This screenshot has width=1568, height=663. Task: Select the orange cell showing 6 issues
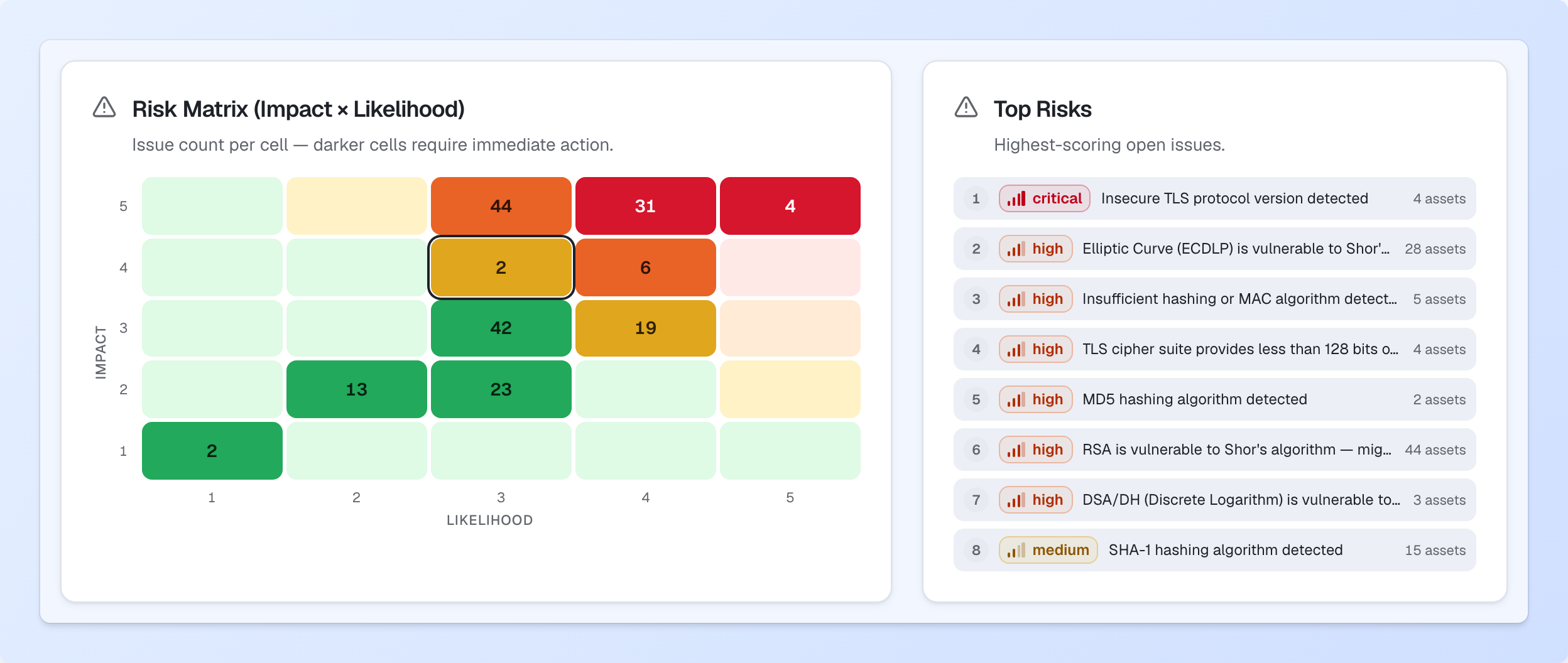point(645,267)
